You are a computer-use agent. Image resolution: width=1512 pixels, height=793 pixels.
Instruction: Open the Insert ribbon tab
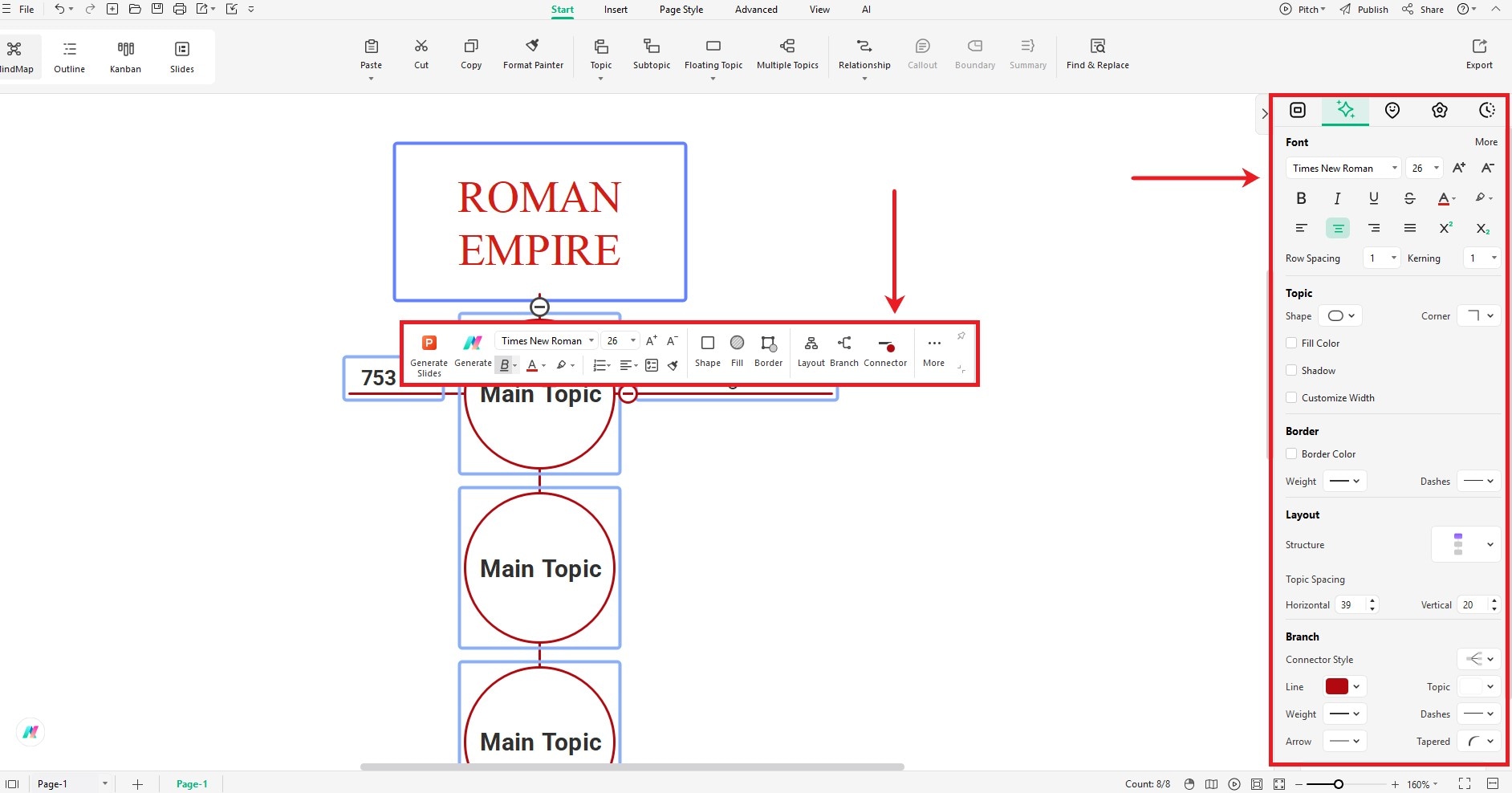pyautogui.click(x=616, y=10)
